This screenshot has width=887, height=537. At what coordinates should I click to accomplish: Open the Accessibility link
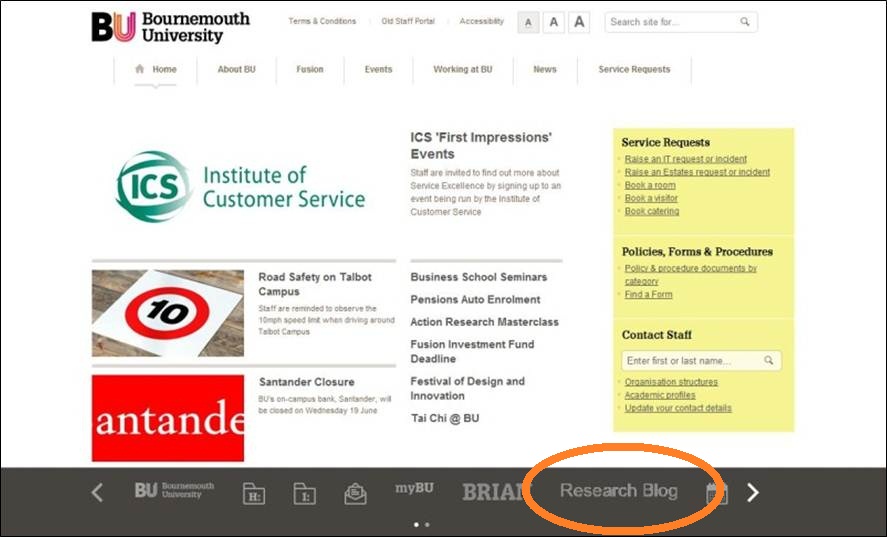pyautogui.click(x=481, y=21)
